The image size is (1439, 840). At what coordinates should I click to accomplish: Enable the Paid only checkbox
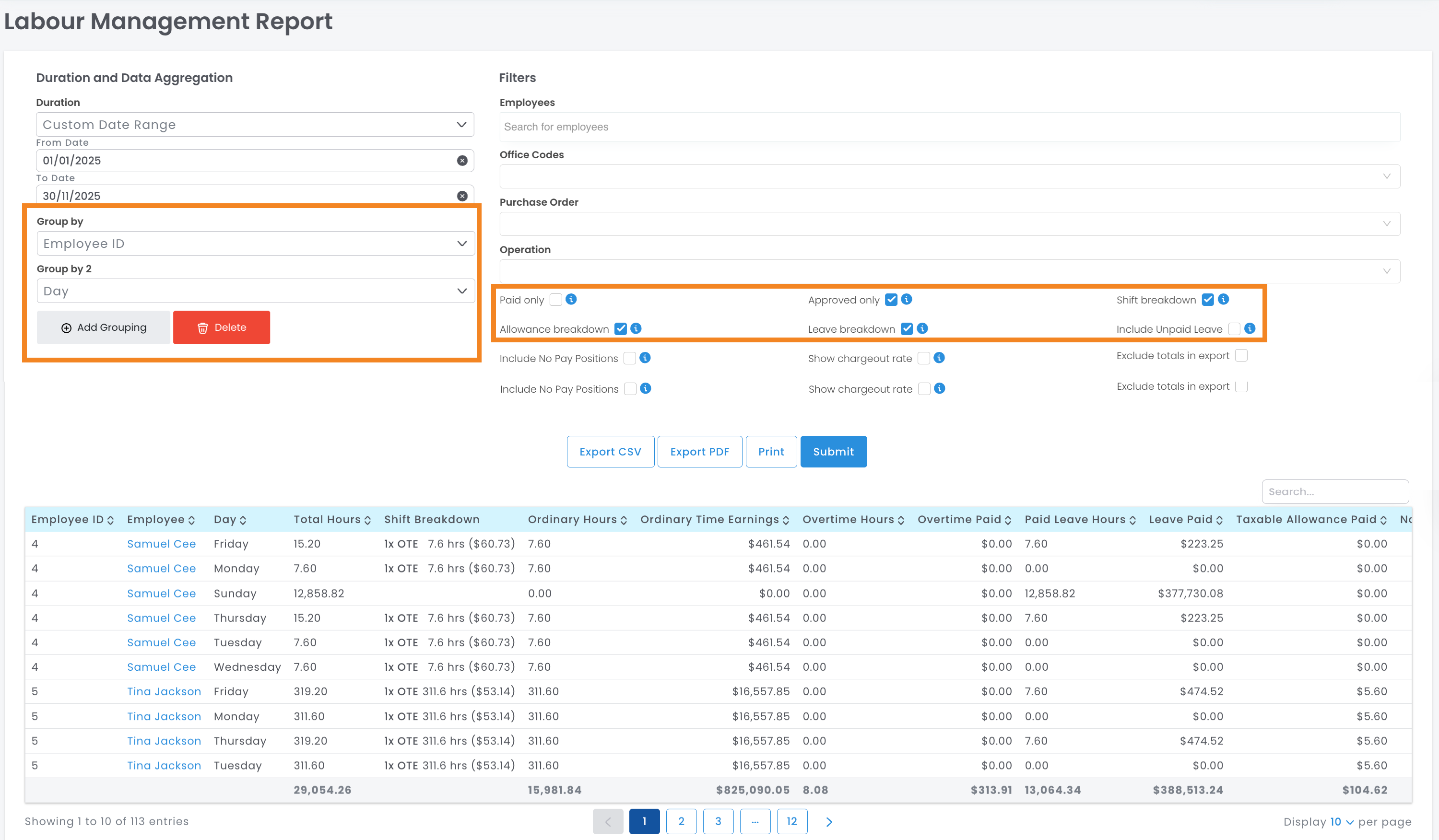(555, 300)
